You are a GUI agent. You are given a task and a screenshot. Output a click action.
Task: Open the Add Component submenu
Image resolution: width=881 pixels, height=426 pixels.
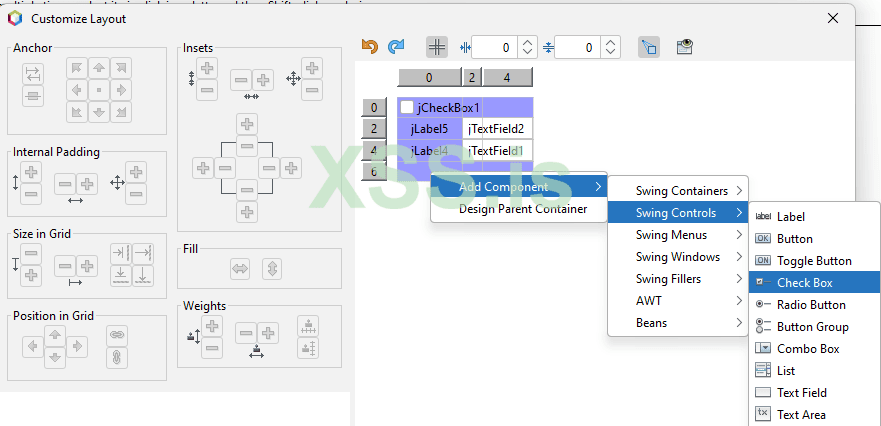coord(519,187)
